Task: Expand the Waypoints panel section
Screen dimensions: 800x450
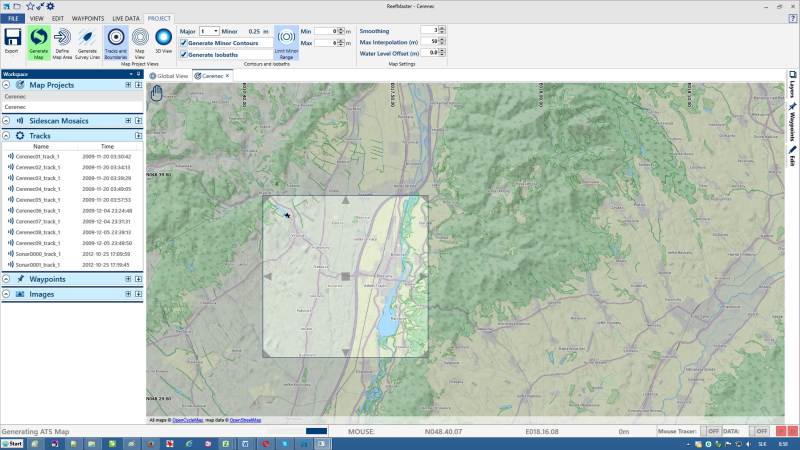Action: [x=7, y=279]
